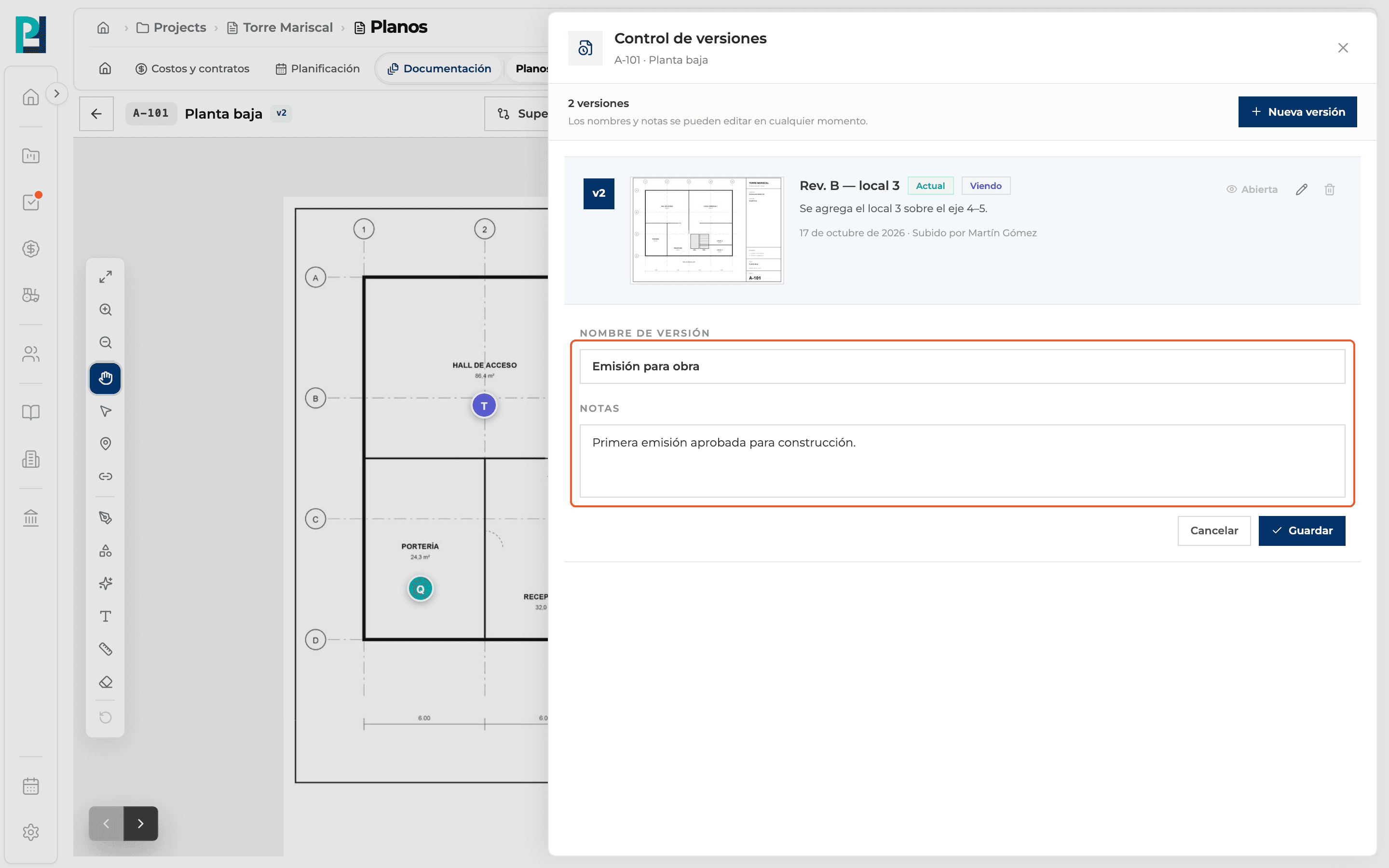Toggle fullscreen expand view
The image size is (1389, 868).
(105, 277)
